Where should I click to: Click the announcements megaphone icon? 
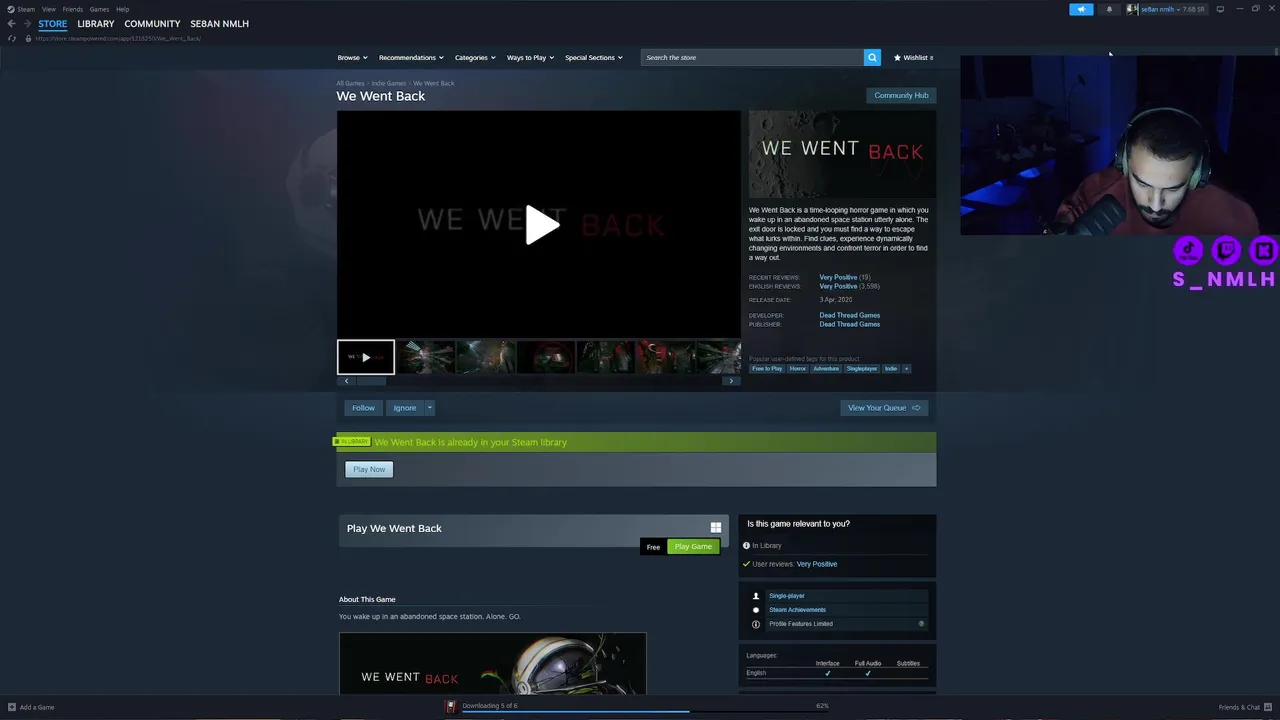[1081, 9]
